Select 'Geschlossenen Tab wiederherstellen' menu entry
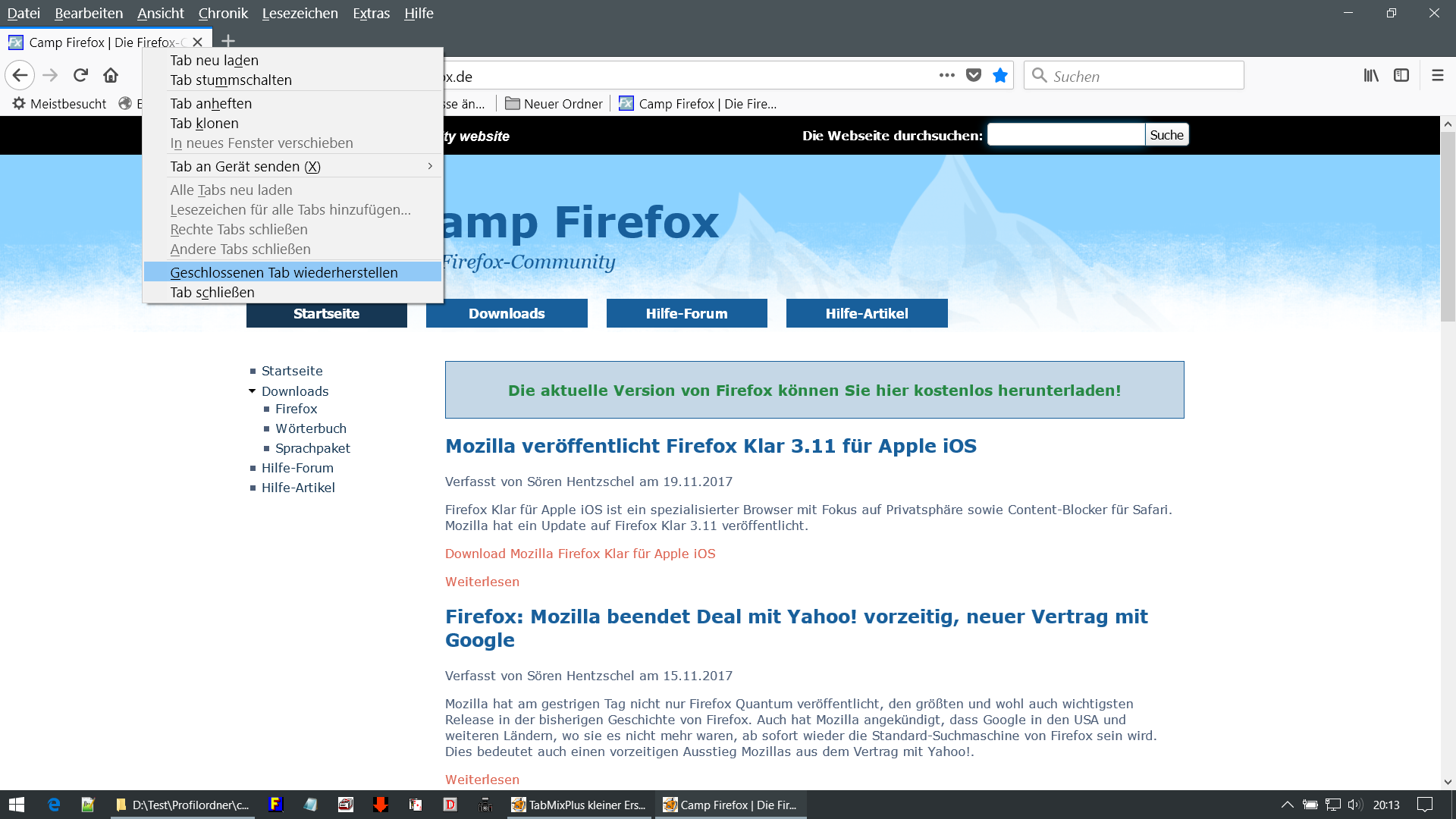Screen dimensions: 1456x819 coord(284,272)
